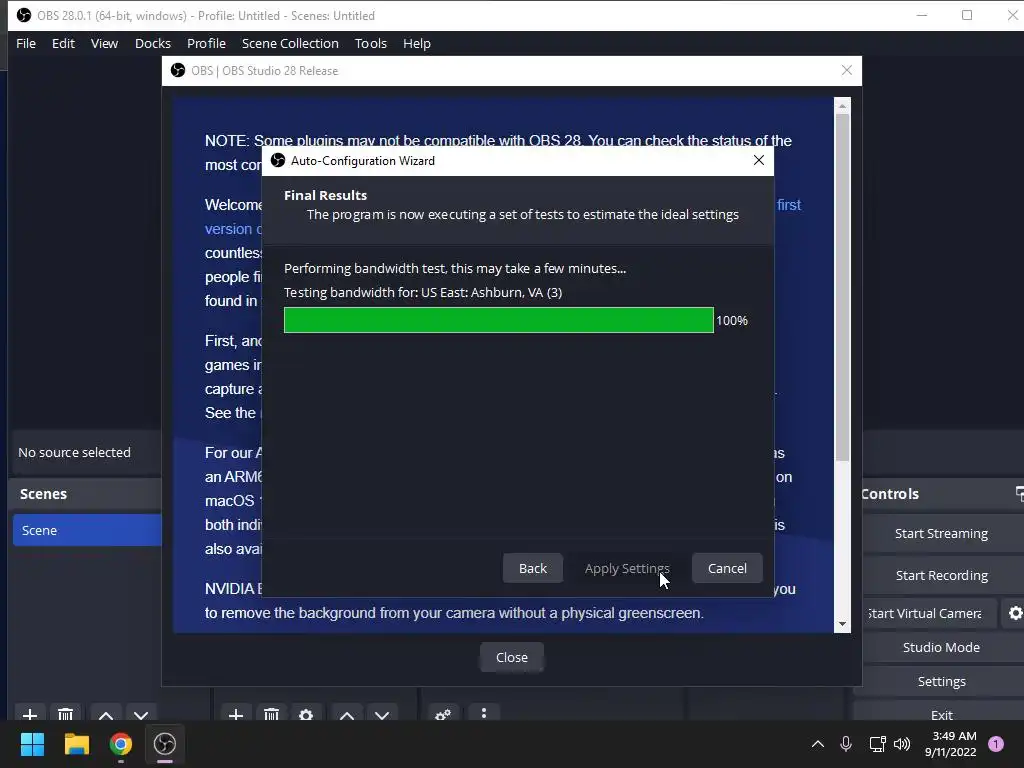Open notification center badge

pyautogui.click(x=996, y=743)
